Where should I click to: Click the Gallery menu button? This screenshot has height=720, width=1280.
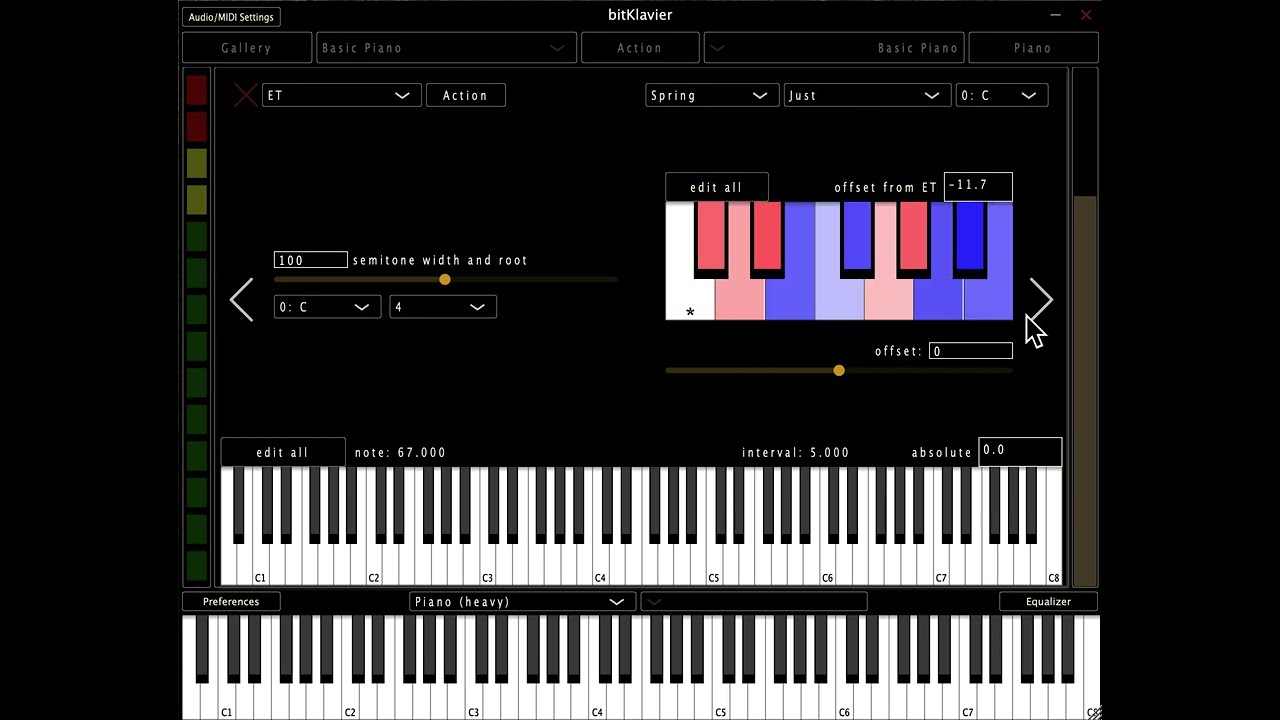point(247,48)
